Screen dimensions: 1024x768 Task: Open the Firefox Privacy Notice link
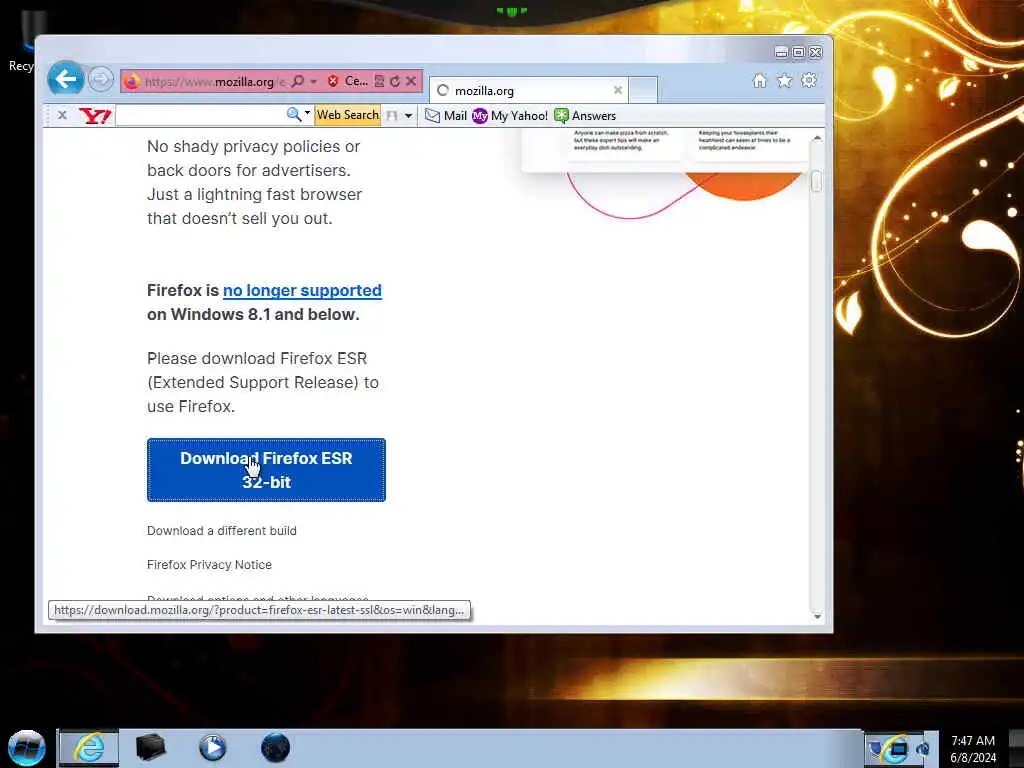click(209, 565)
